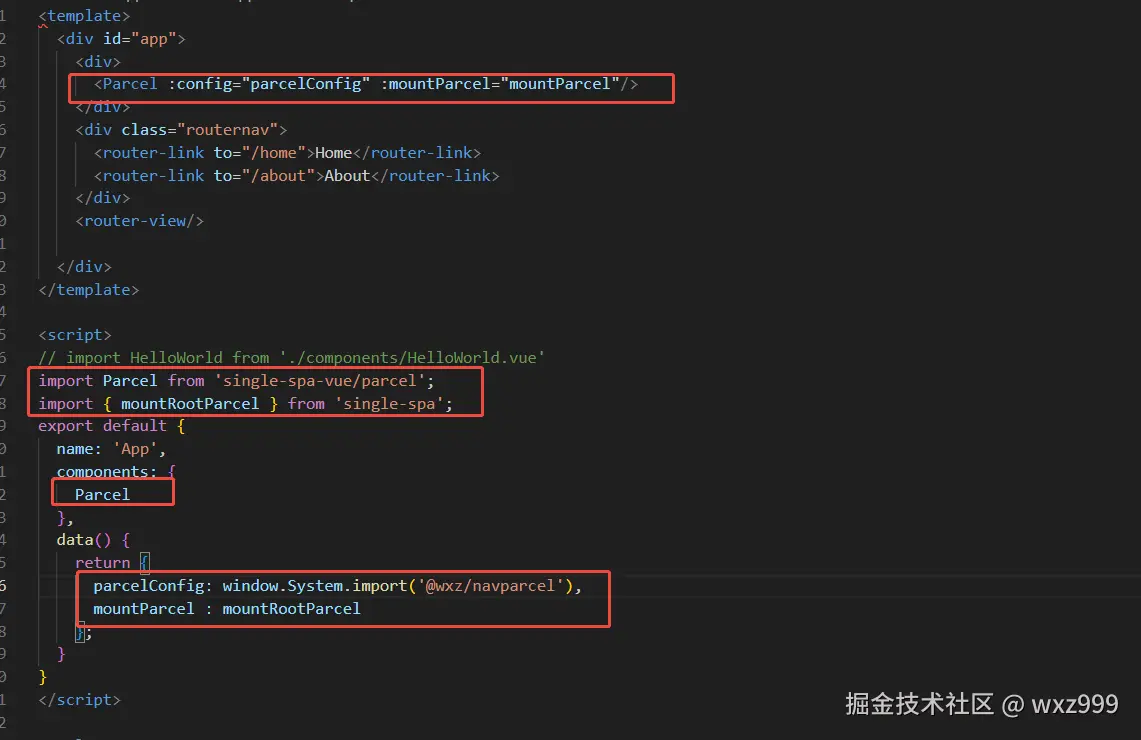
Task: Click the closing </script> tag
Action: click(x=79, y=699)
